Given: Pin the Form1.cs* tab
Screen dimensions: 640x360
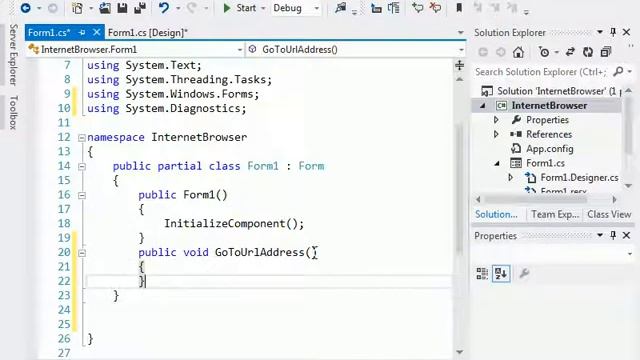Looking at the screenshot, I should coord(82,32).
